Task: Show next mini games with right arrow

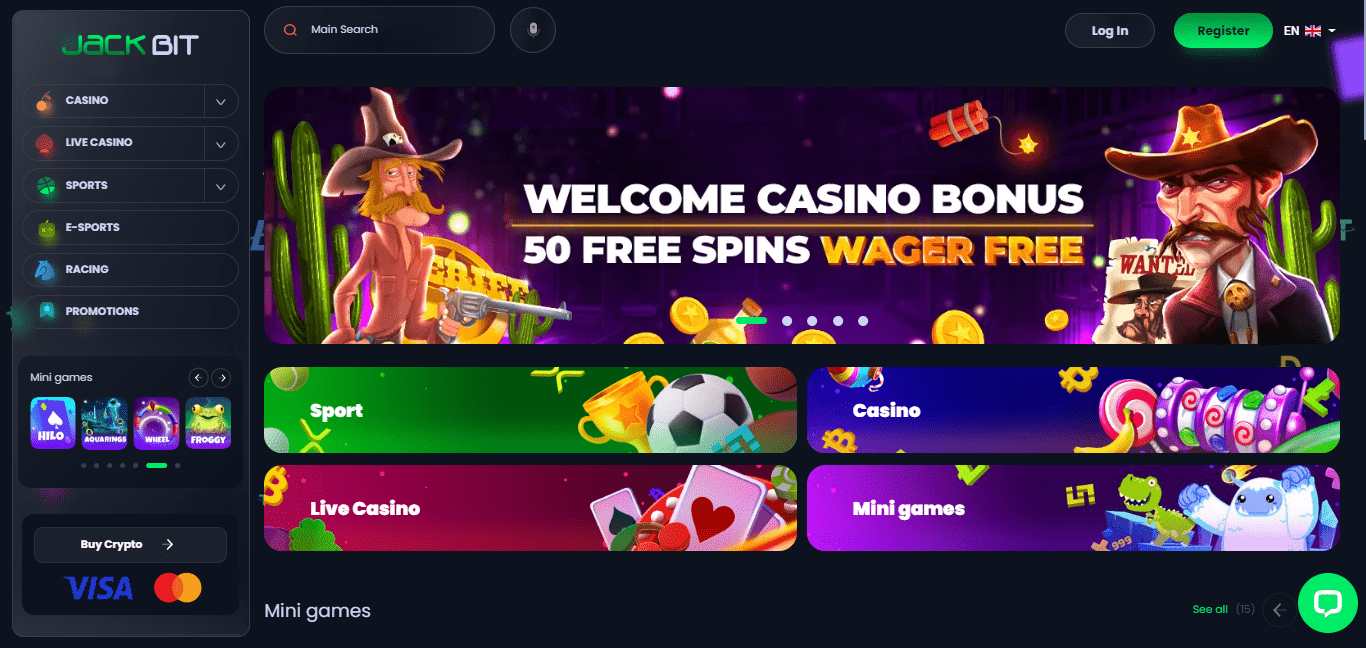Action: pos(222,378)
